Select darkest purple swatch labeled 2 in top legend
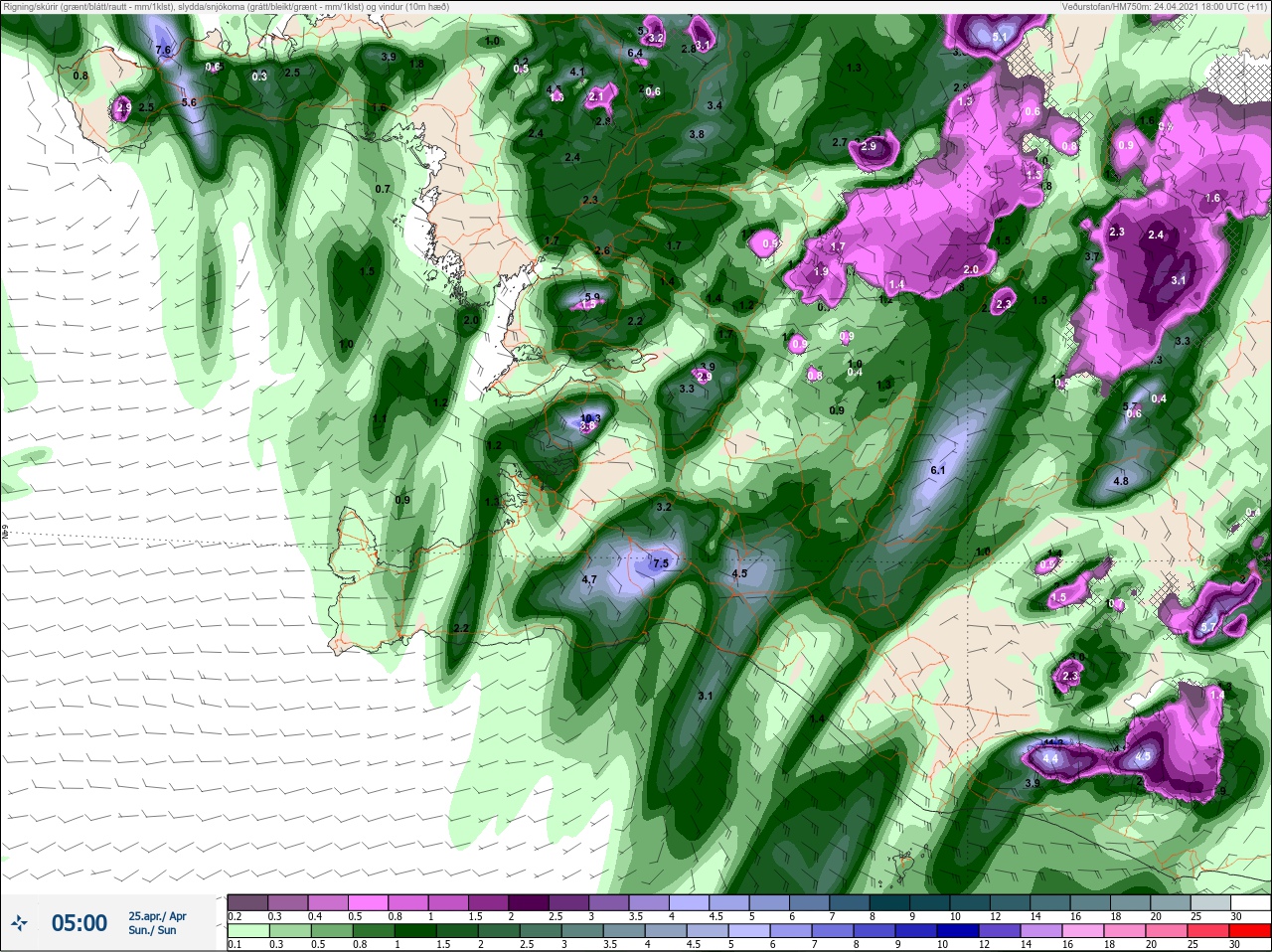The width and height of the screenshot is (1272, 952). coord(529,903)
